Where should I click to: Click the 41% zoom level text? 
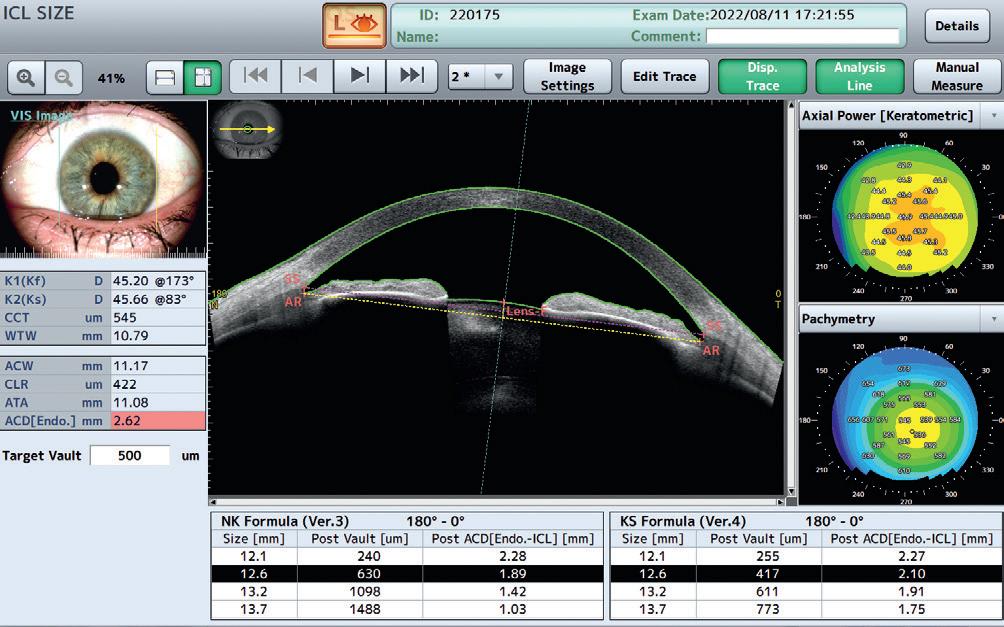pyautogui.click(x=111, y=78)
